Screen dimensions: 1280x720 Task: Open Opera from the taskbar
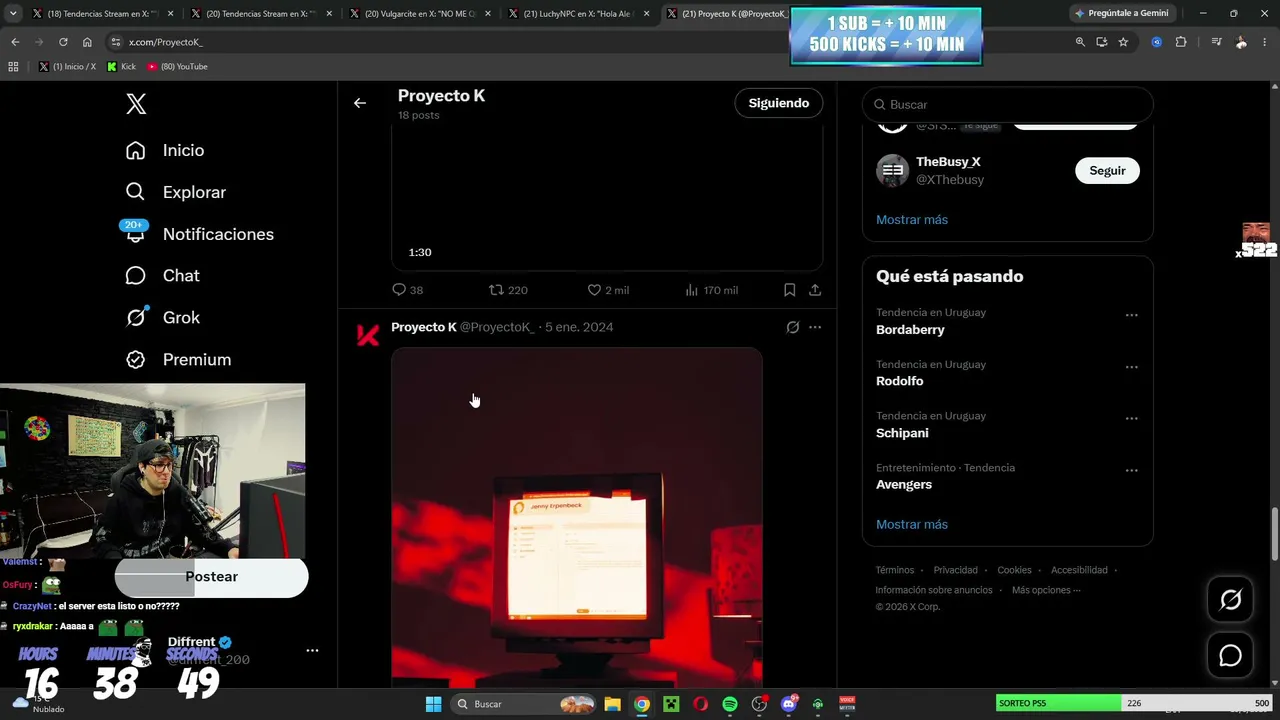(700, 704)
